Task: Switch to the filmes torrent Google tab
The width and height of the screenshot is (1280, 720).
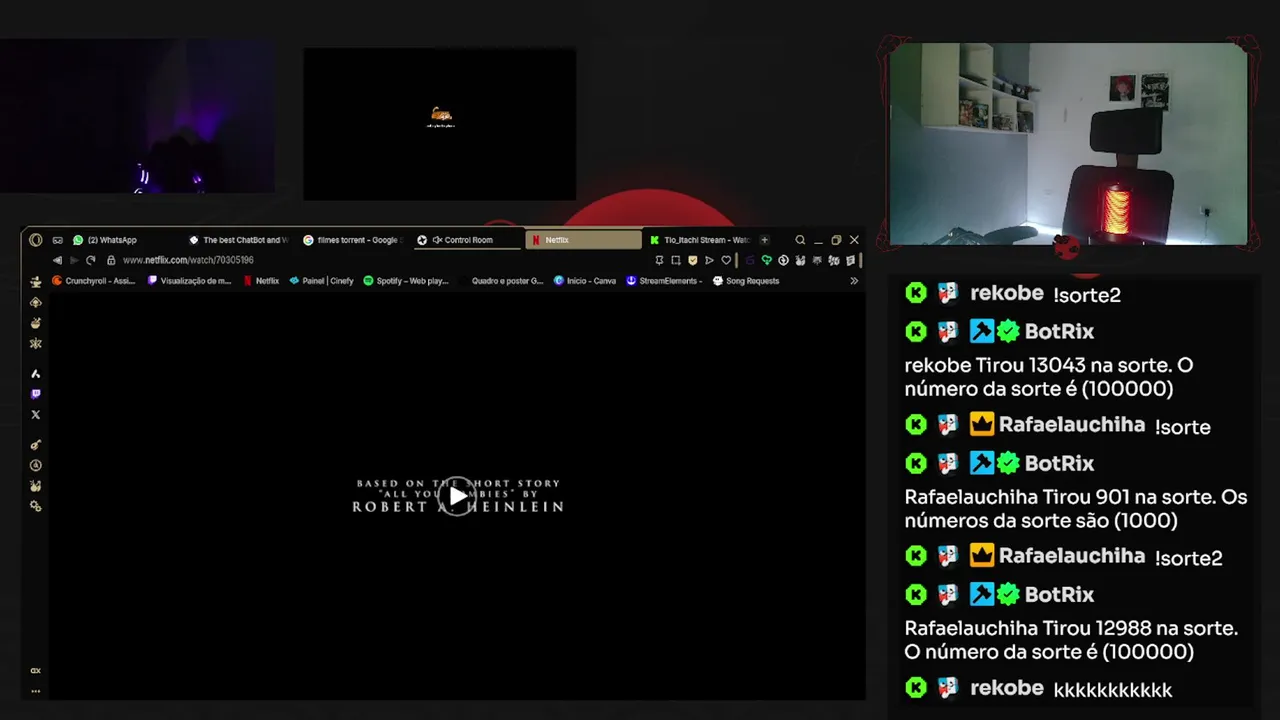Action: click(353, 240)
